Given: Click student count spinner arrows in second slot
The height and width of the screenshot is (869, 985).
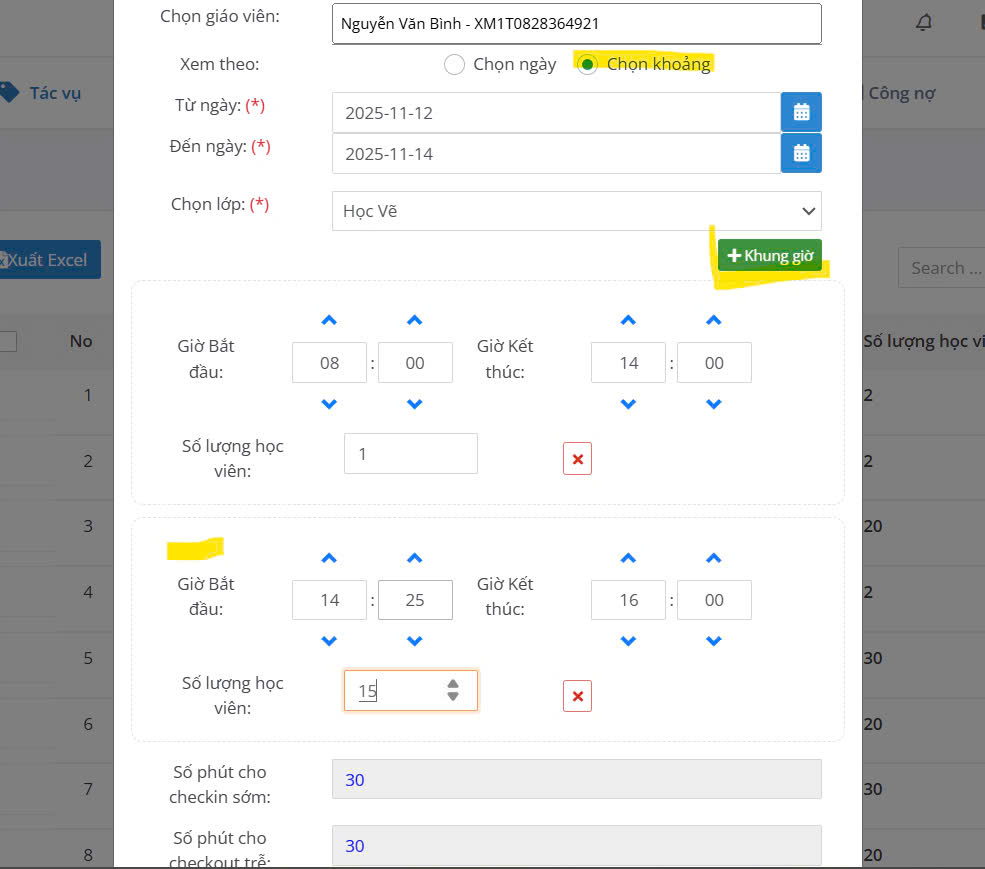Looking at the screenshot, I should pyautogui.click(x=453, y=690).
